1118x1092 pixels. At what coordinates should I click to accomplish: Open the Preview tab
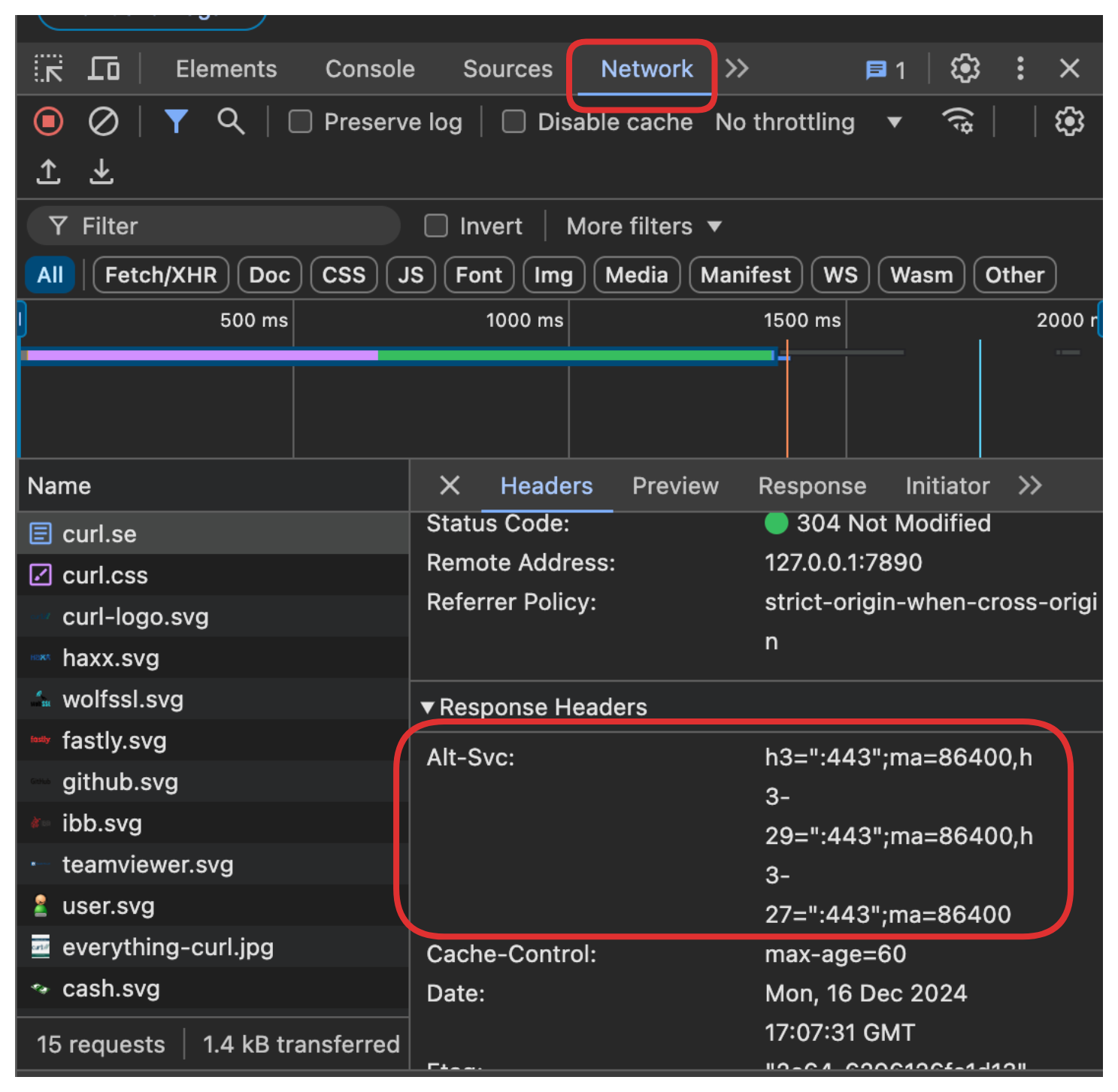pyautogui.click(x=675, y=486)
